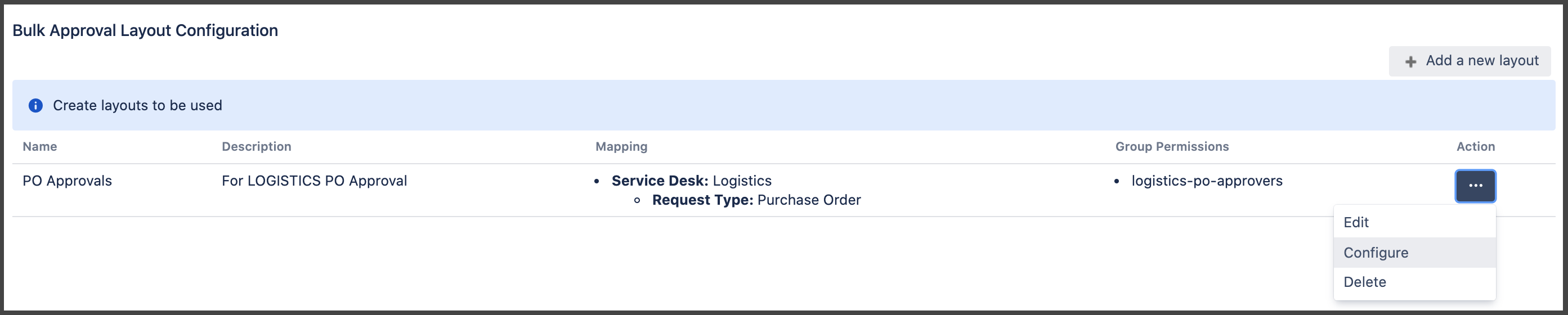The width and height of the screenshot is (1568, 315).
Task: Choose Configure in the action dropdown
Action: [1376, 253]
